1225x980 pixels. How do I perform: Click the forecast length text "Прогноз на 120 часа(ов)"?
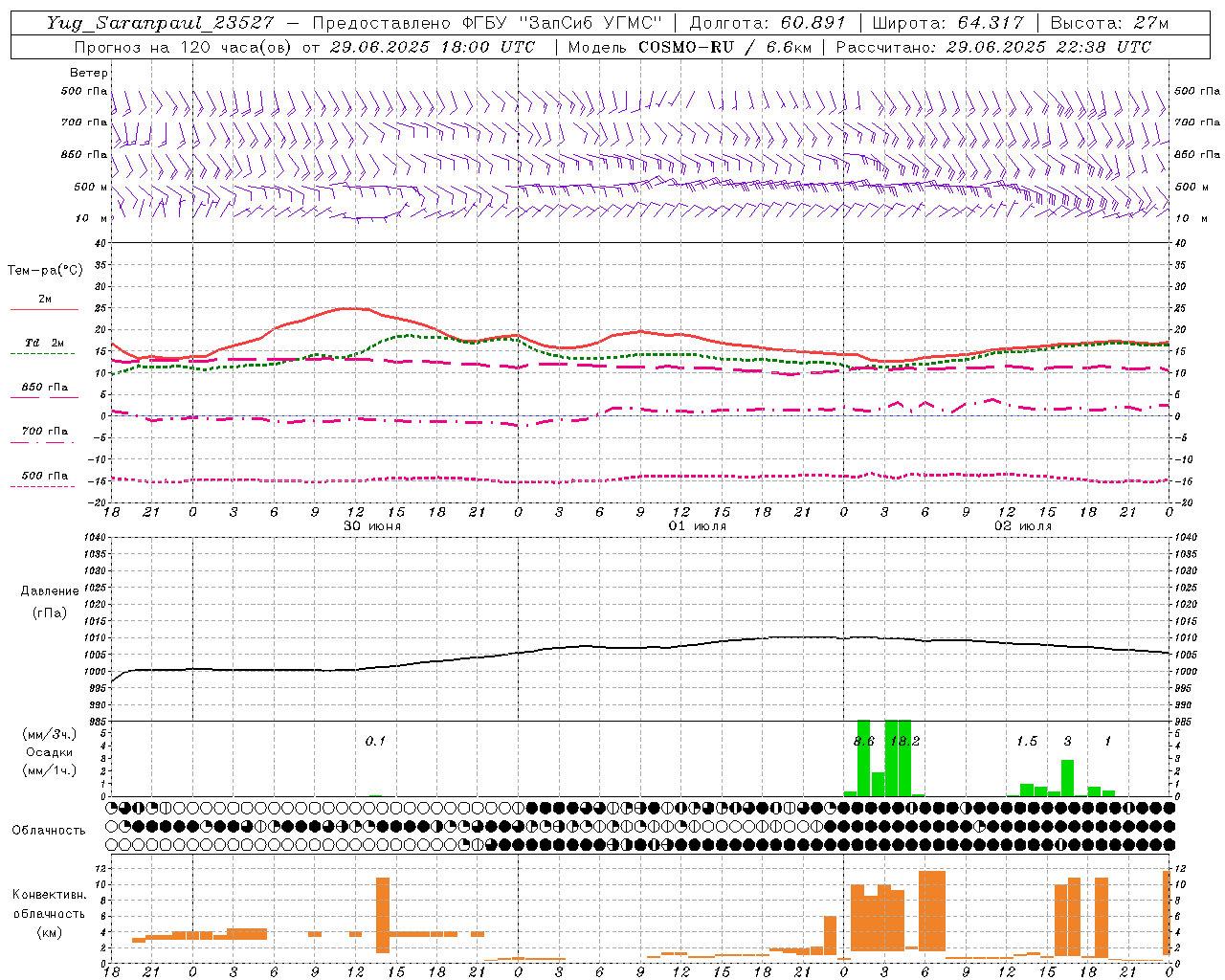pos(182,47)
